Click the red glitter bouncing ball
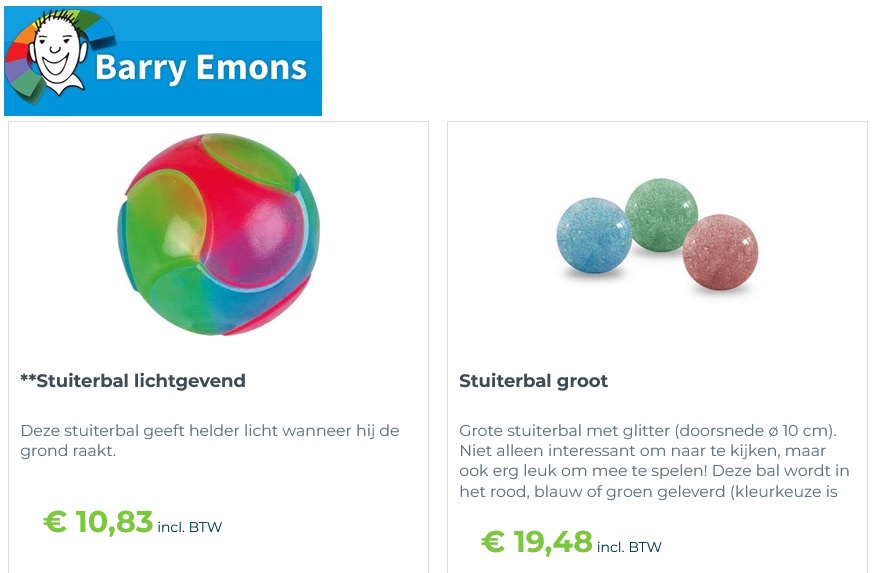Image resolution: width=881 pixels, height=573 pixels. coord(720,251)
